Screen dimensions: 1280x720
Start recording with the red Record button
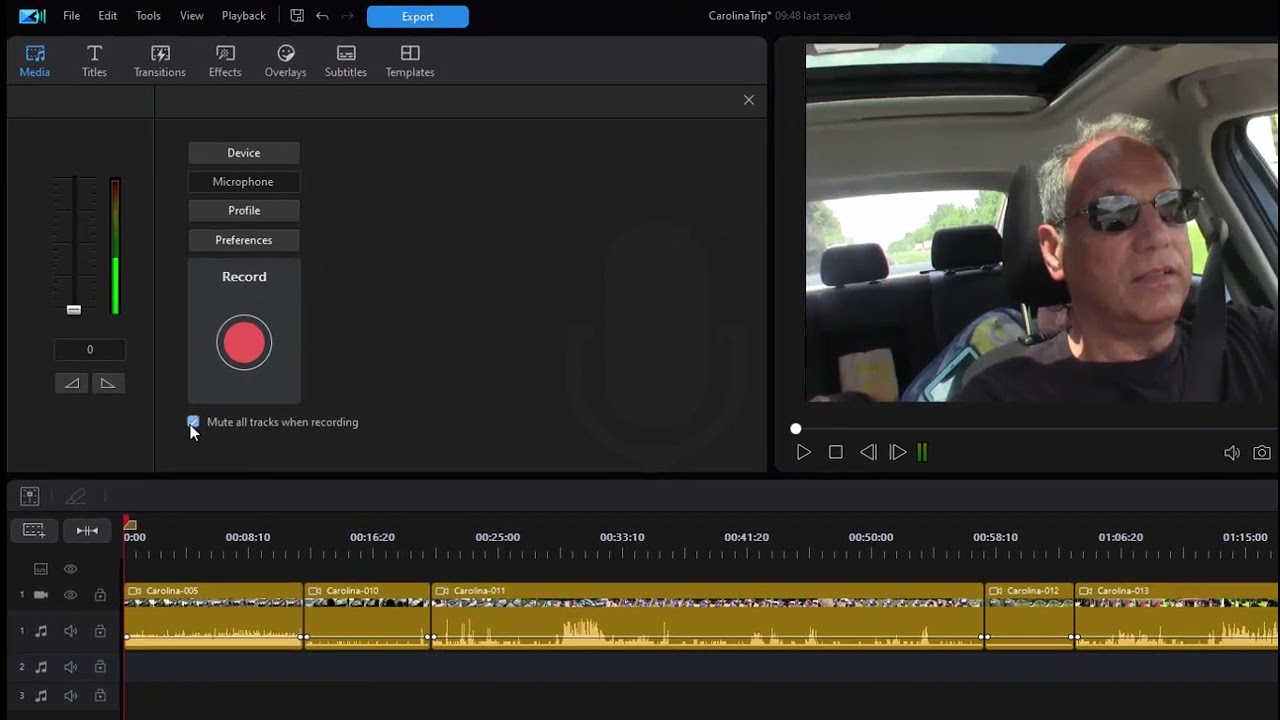pyautogui.click(x=244, y=343)
